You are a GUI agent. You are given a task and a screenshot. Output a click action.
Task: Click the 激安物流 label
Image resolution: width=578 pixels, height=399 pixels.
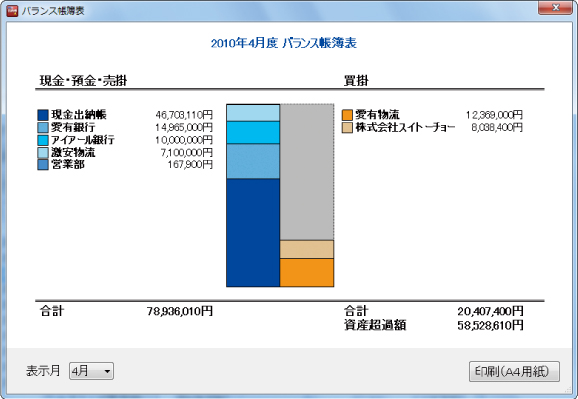(73, 152)
